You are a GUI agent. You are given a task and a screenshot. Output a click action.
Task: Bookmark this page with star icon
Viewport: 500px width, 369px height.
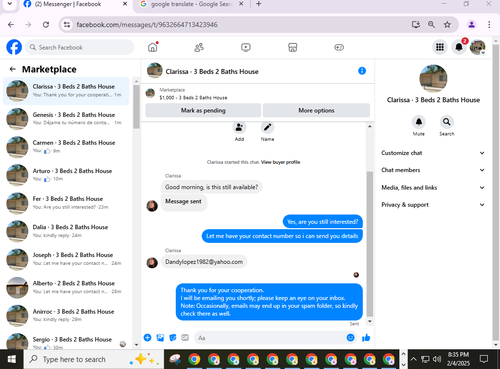point(447,24)
